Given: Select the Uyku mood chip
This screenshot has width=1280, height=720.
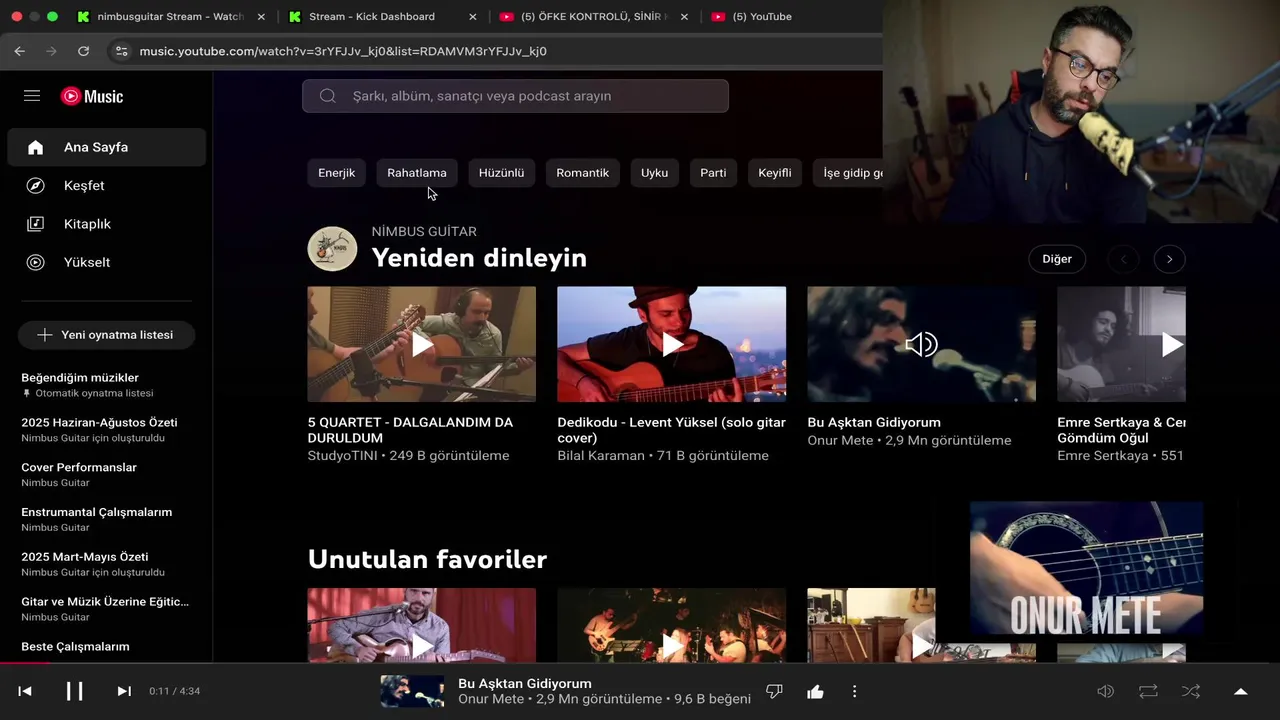Looking at the screenshot, I should click(654, 173).
